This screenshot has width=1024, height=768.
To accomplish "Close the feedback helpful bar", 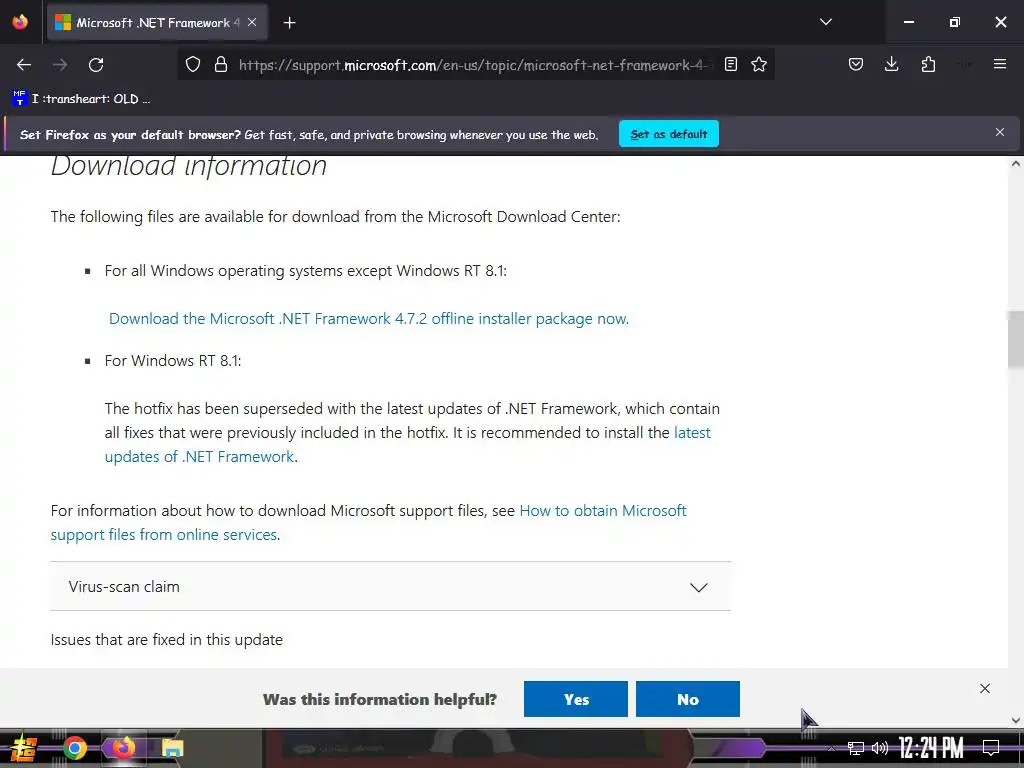I will coord(985,688).
